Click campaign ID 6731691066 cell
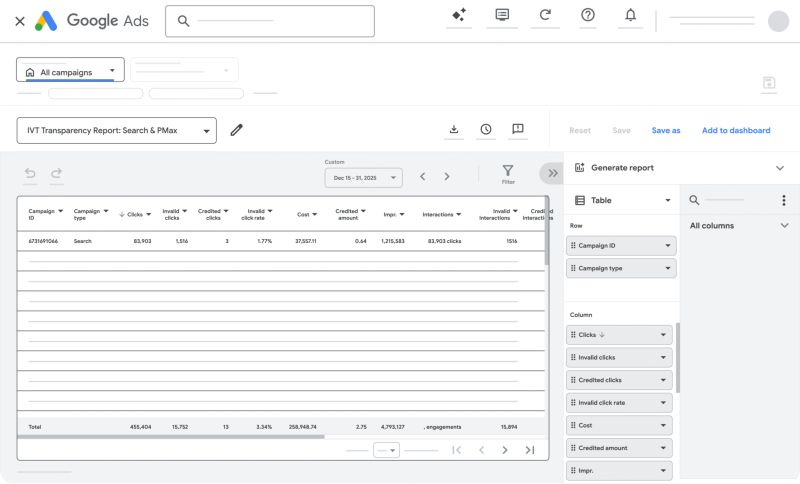 coord(43,241)
